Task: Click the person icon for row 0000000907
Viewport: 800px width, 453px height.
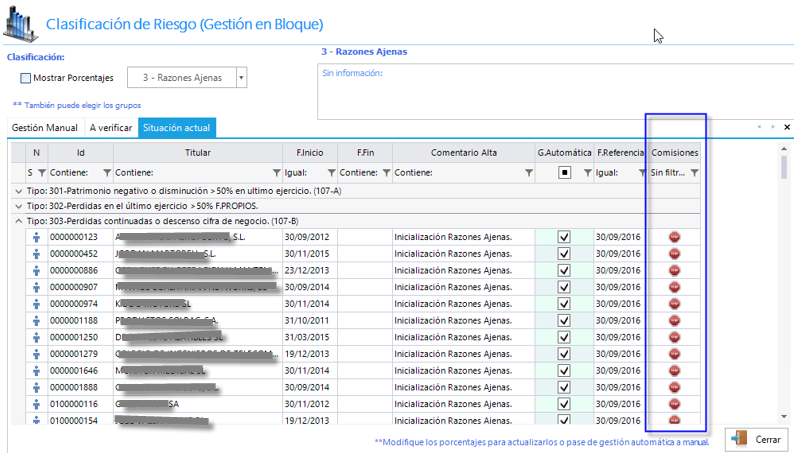Action: click(x=36, y=287)
